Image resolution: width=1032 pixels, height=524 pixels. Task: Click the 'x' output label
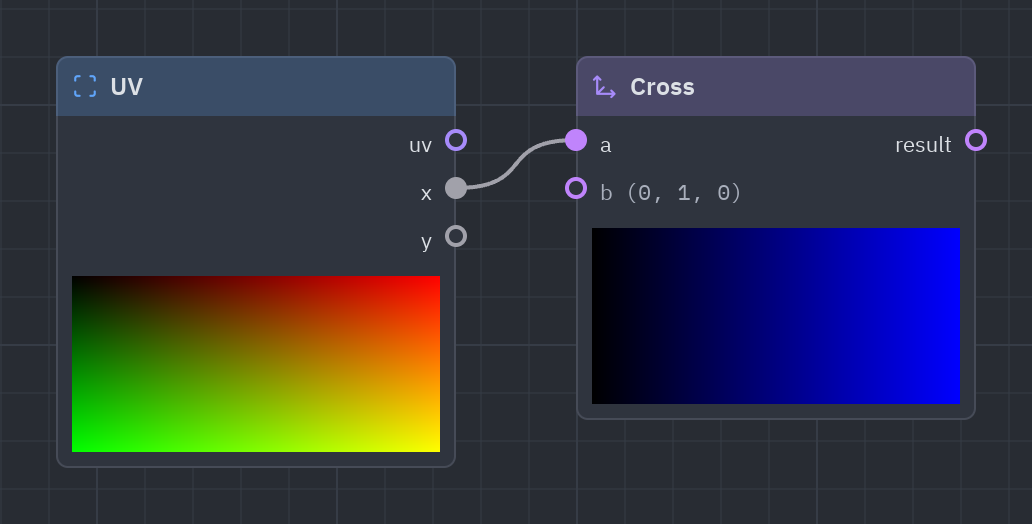coord(426,194)
